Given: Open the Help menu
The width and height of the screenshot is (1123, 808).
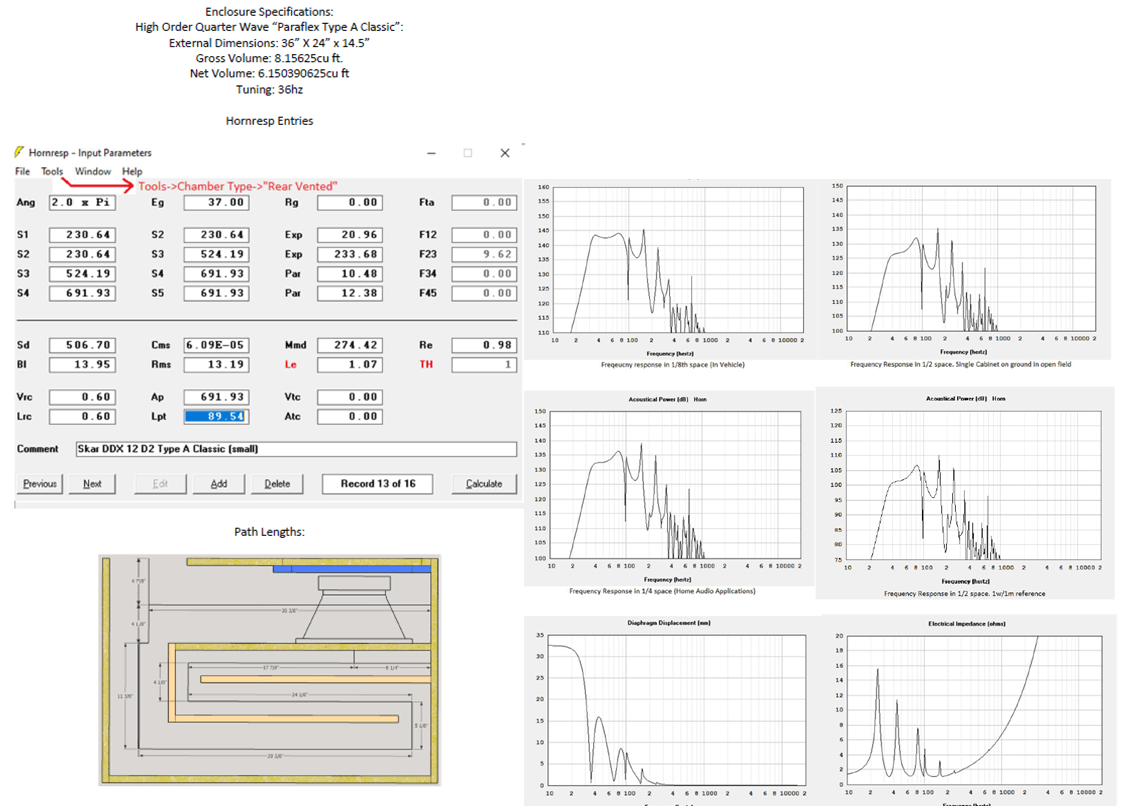Looking at the screenshot, I should (132, 171).
